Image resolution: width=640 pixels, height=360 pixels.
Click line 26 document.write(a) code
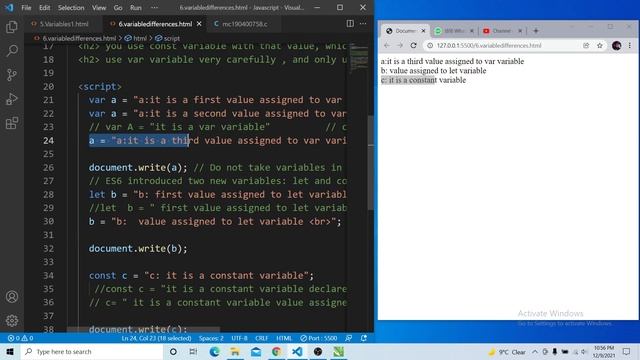[x=138, y=167]
